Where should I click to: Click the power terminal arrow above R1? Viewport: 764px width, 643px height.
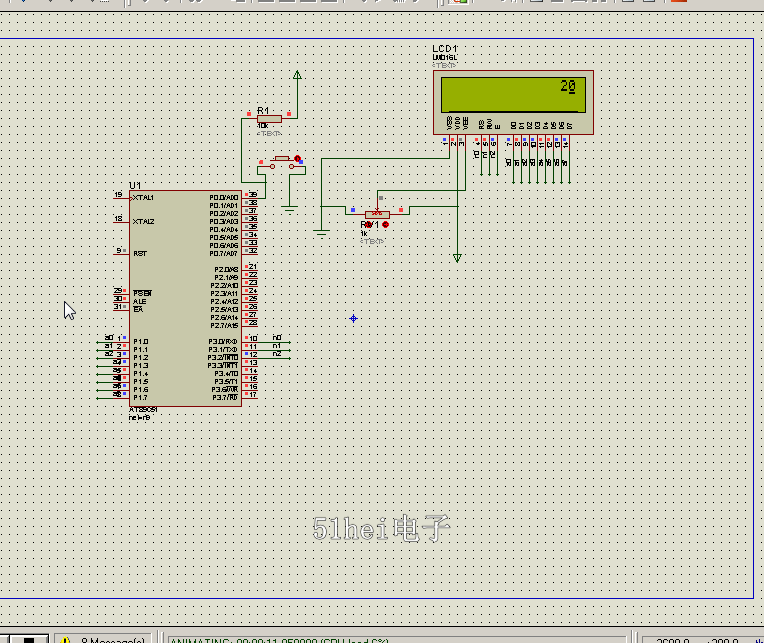click(x=297, y=75)
